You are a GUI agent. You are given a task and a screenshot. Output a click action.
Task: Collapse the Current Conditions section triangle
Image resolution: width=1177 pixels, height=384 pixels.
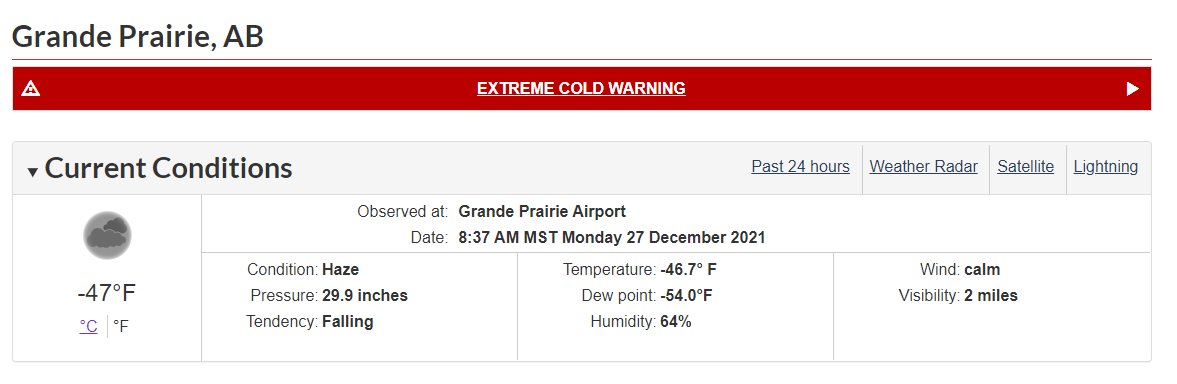(32, 172)
